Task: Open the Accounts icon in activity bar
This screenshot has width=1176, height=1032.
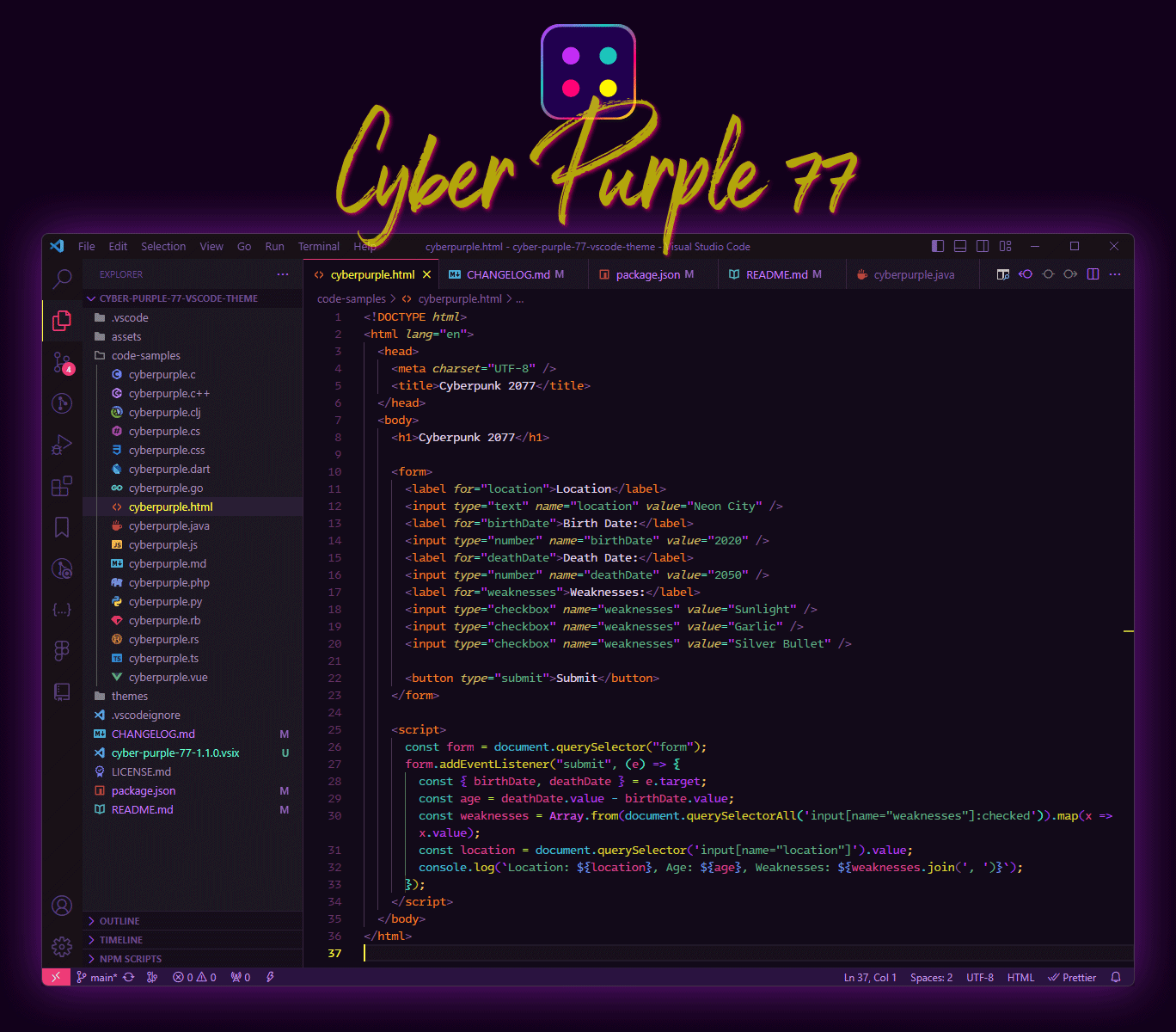Action: [62, 906]
